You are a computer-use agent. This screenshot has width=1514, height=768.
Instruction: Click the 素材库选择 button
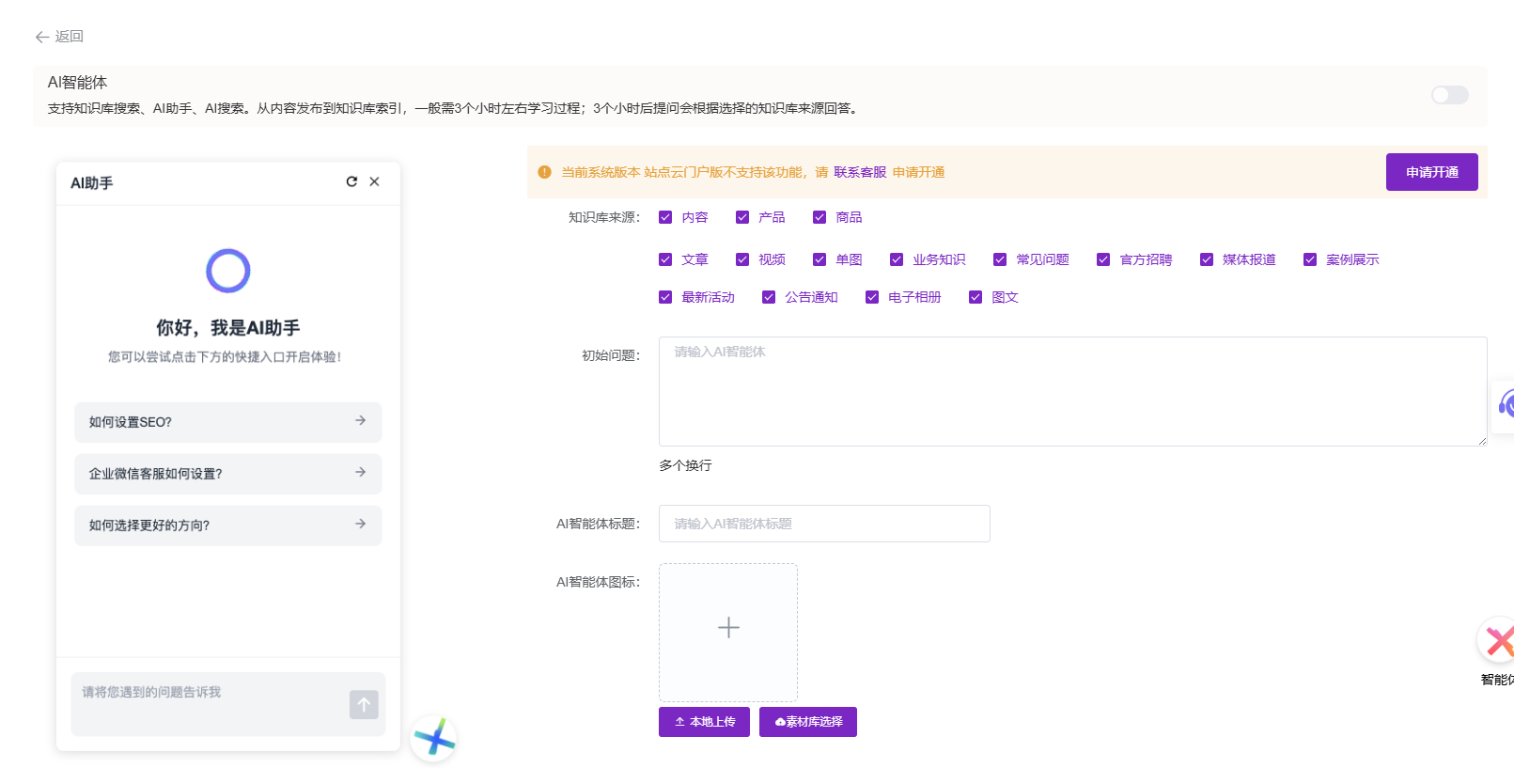[808, 722]
